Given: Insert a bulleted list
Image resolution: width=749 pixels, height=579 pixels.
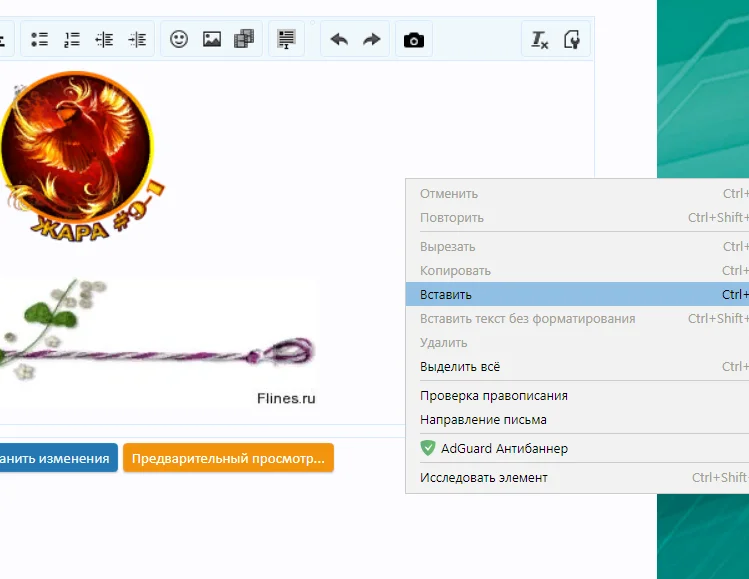Looking at the screenshot, I should click(39, 39).
